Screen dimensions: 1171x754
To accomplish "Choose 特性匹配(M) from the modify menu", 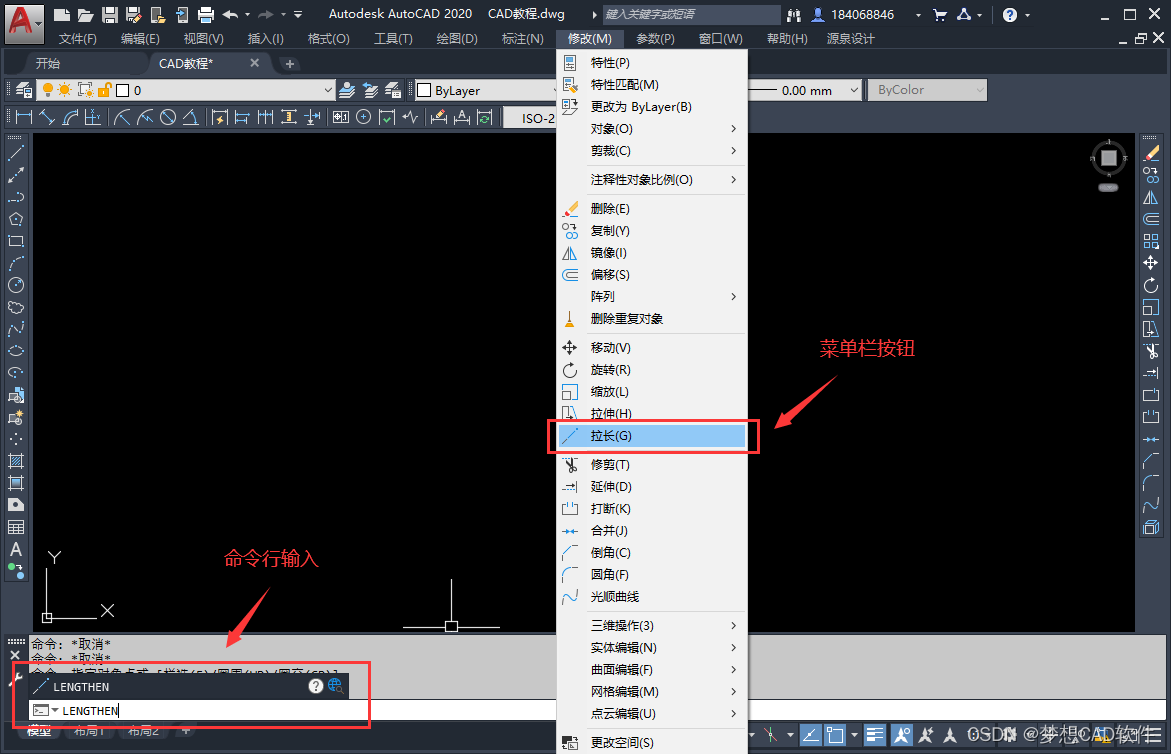I will tap(652, 84).
